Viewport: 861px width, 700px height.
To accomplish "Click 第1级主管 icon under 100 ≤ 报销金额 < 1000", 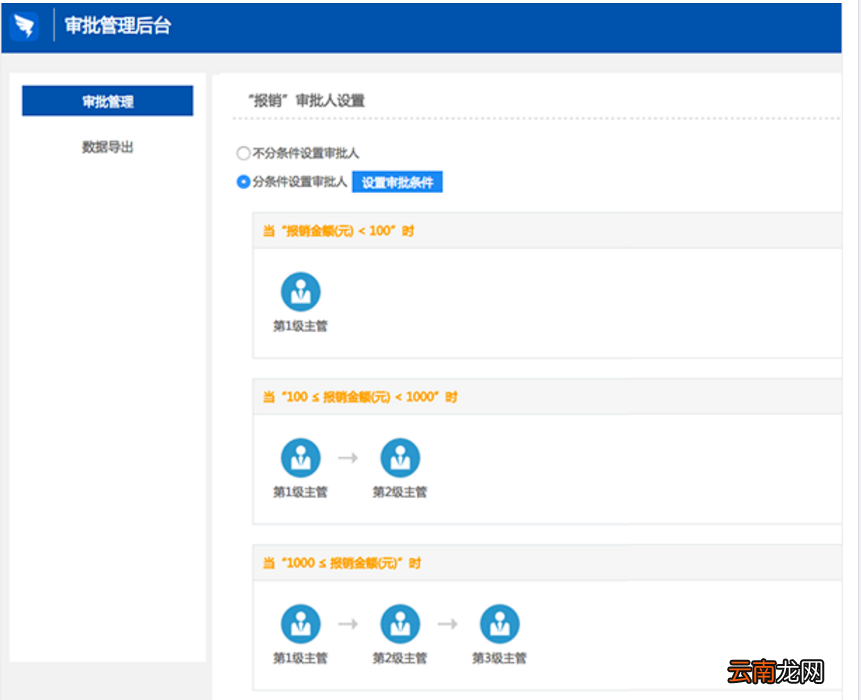I will pyautogui.click(x=301, y=458).
